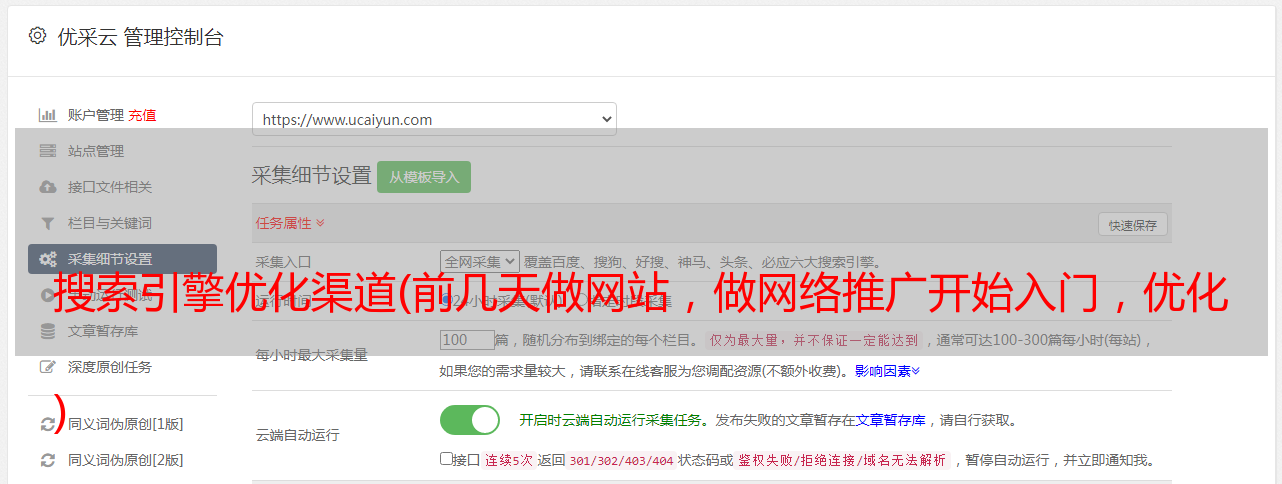
Task: Click the cloud upload icon for 接口文件相关
Action: (x=47, y=187)
